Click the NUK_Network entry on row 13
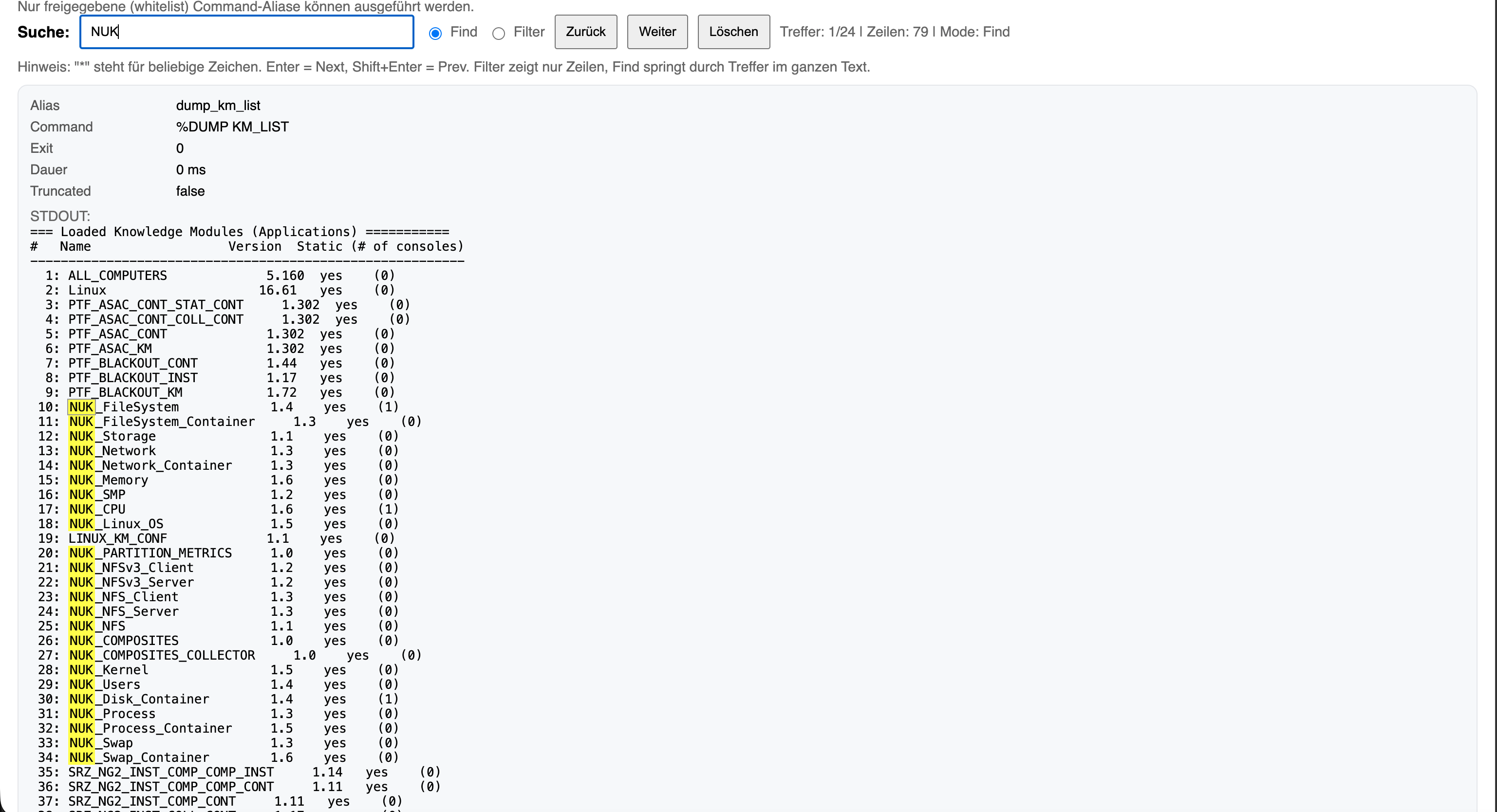The width and height of the screenshot is (1497, 812). click(112, 451)
